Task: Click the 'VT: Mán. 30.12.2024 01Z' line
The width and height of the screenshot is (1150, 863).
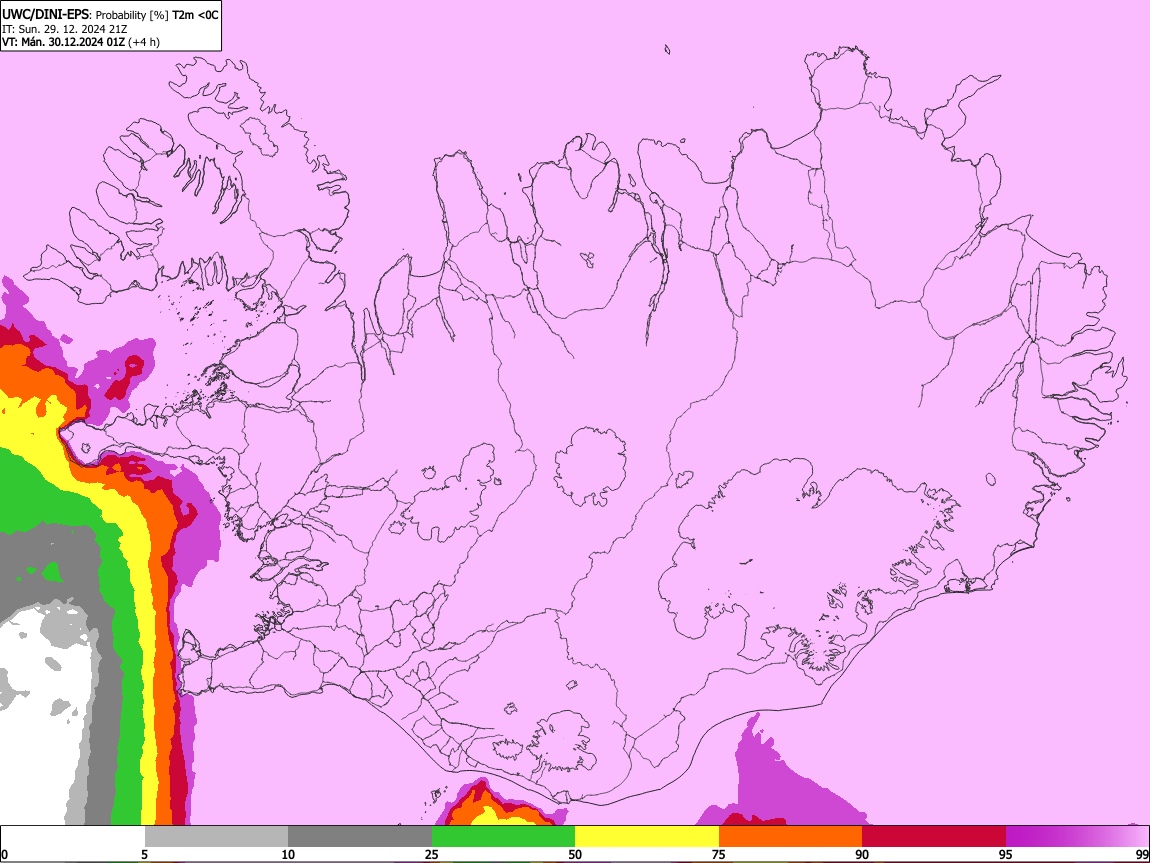Action: pos(63,42)
